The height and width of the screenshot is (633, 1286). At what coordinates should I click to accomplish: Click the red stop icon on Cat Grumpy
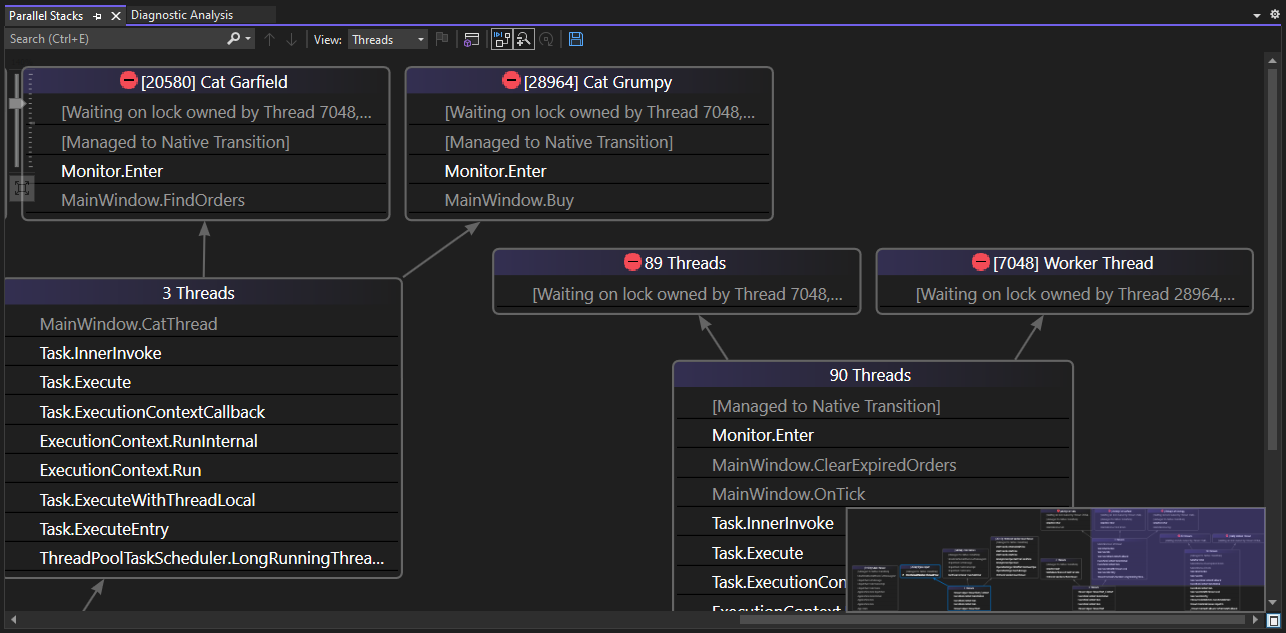(512, 81)
